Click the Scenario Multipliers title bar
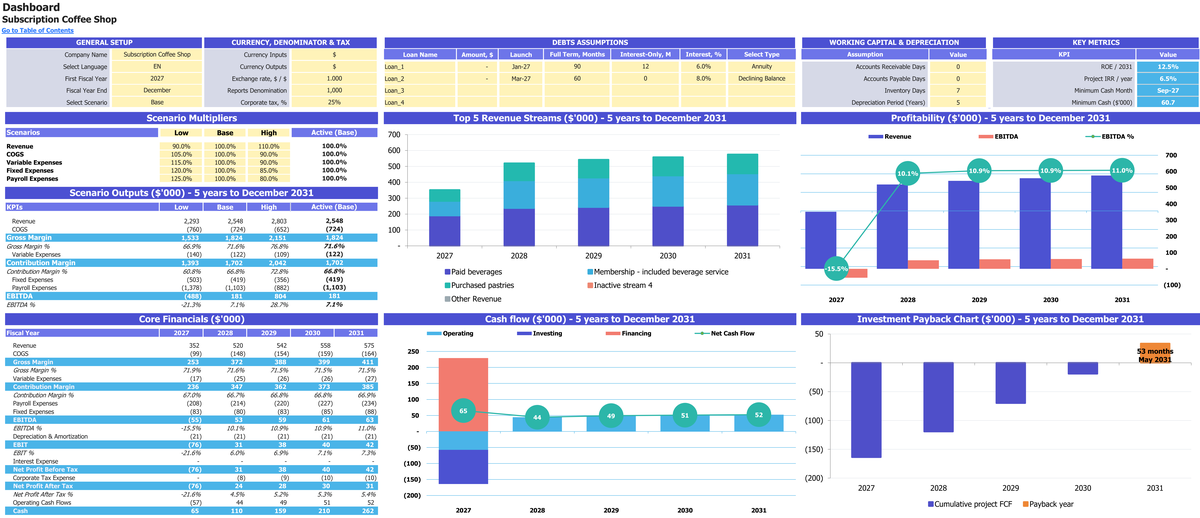The width and height of the screenshot is (1200, 518). tap(191, 118)
